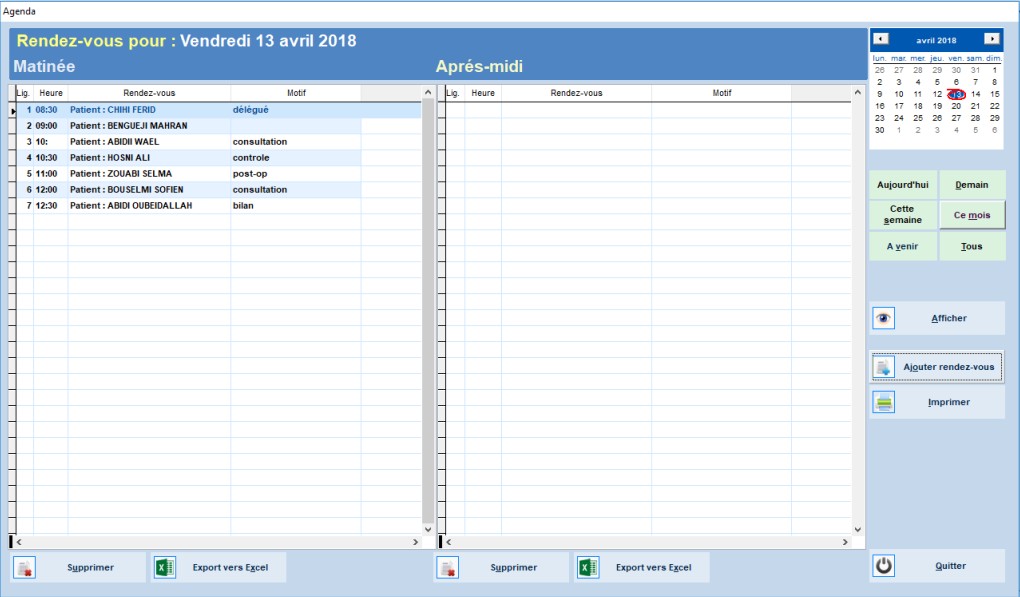
Task: Show all appointments with Tous
Action: [971, 246]
